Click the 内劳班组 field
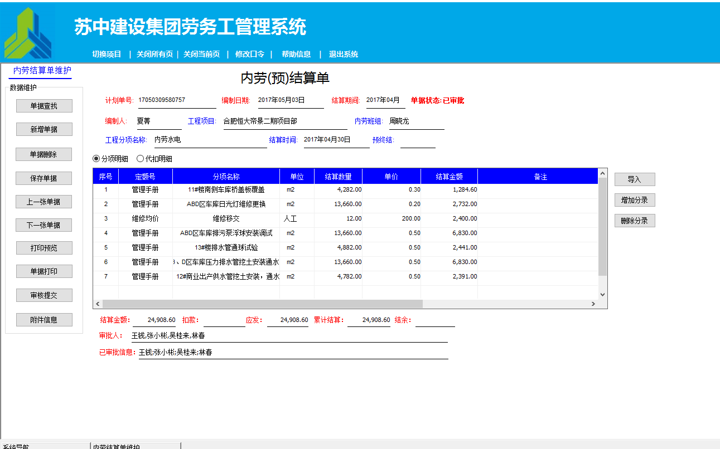720x449 pixels. click(416, 122)
